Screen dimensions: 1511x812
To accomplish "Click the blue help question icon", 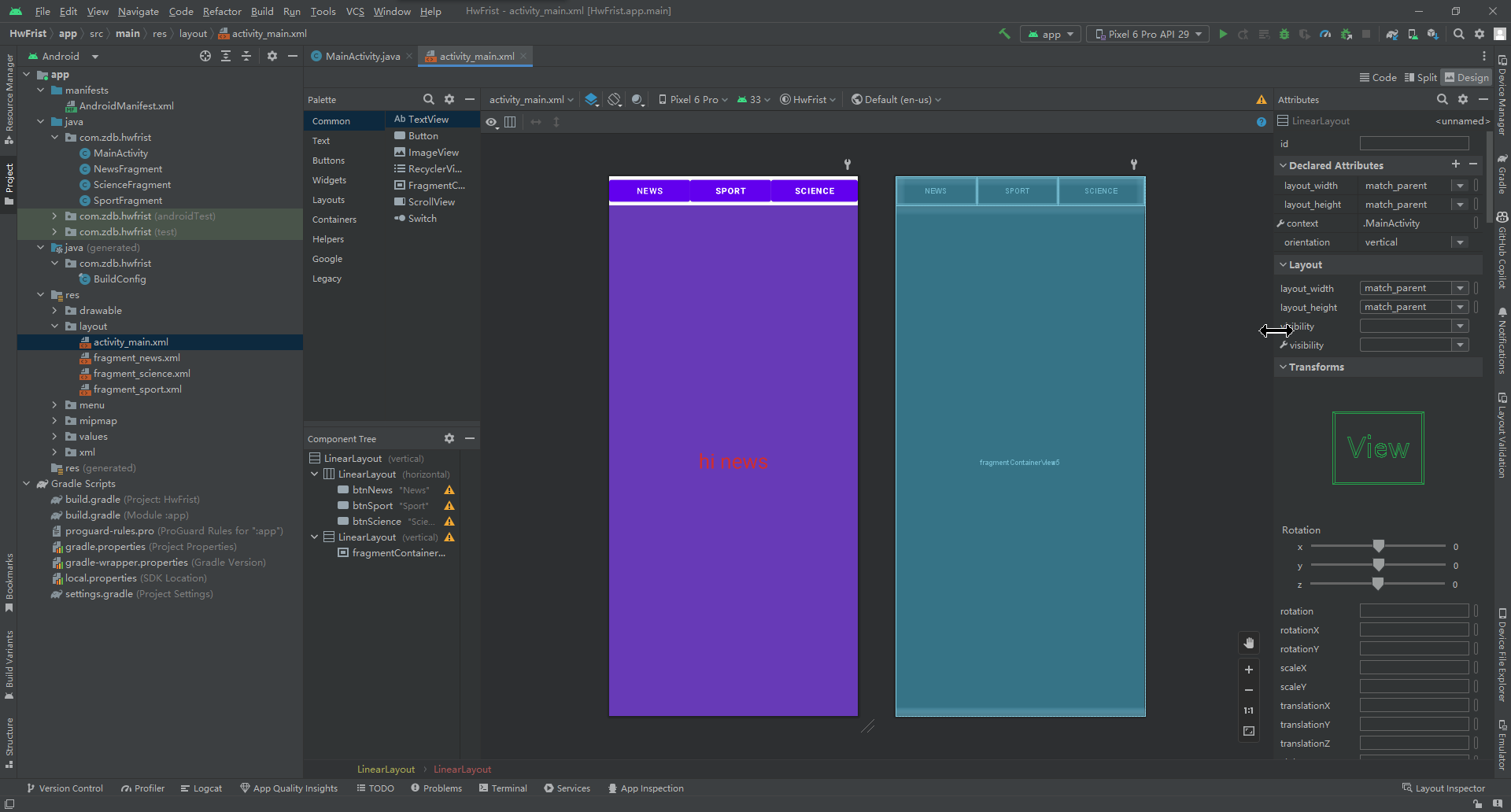I will (x=1262, y=122).
